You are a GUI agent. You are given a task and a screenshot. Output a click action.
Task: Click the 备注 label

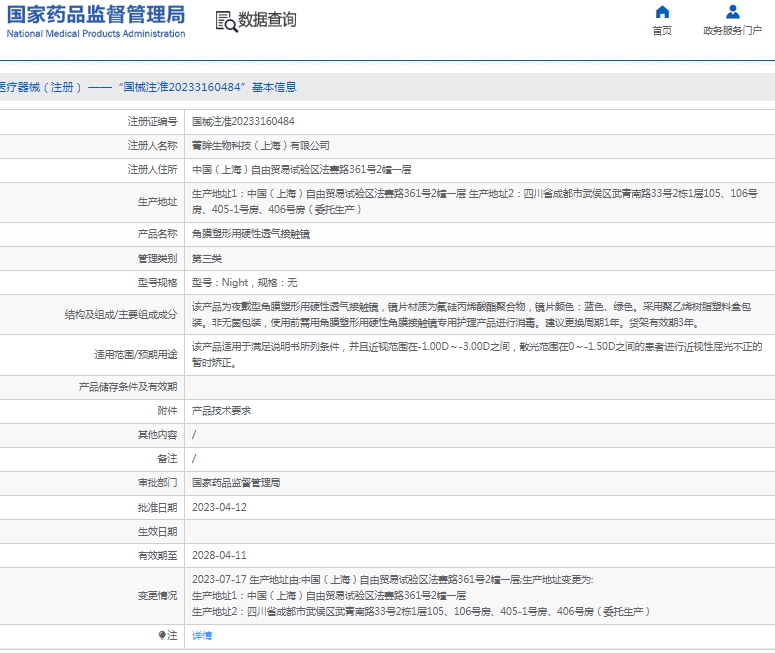coord(167,459)
